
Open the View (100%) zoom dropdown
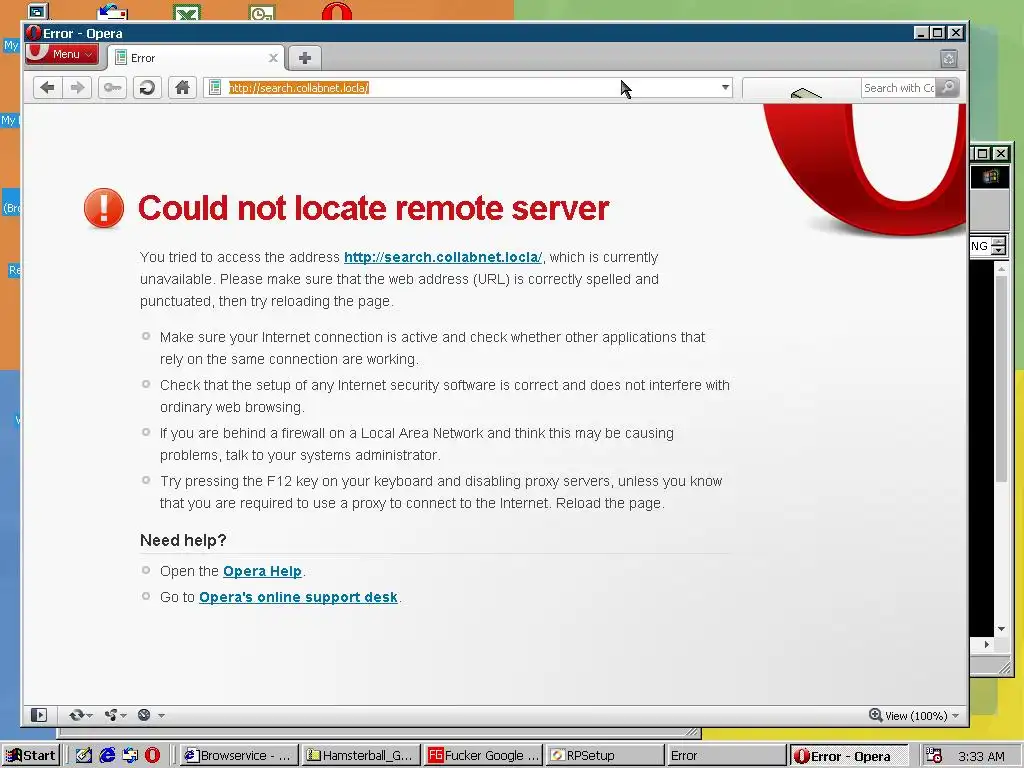click(921, 716)
